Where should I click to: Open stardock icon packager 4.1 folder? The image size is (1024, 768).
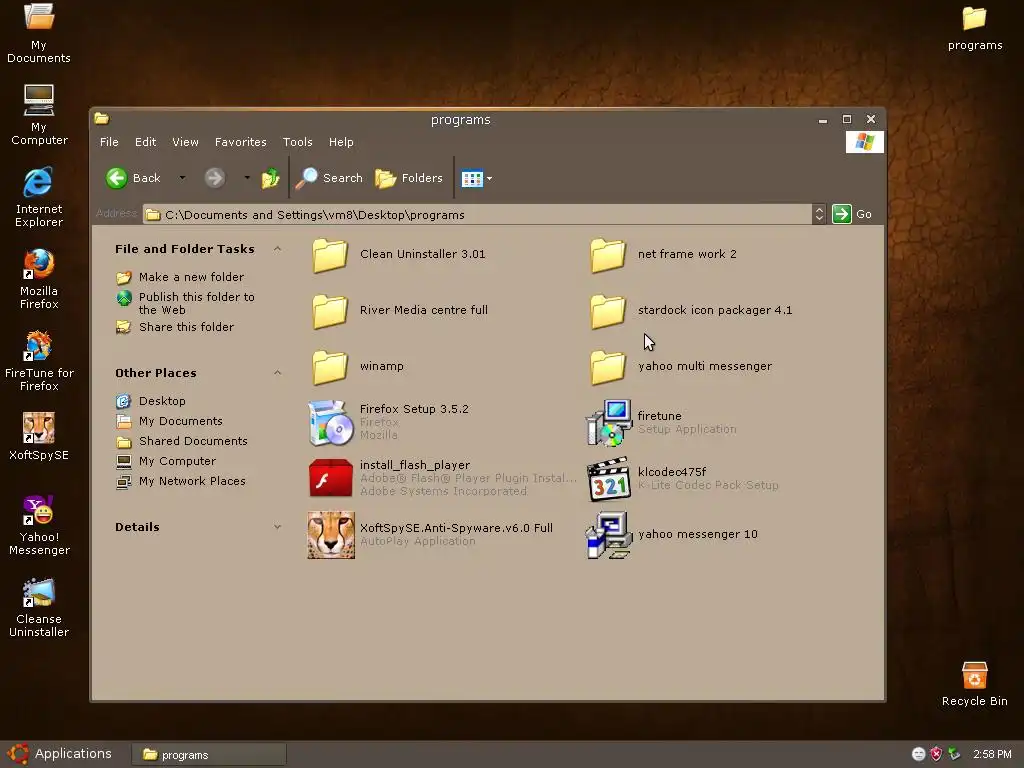(608, 311)
